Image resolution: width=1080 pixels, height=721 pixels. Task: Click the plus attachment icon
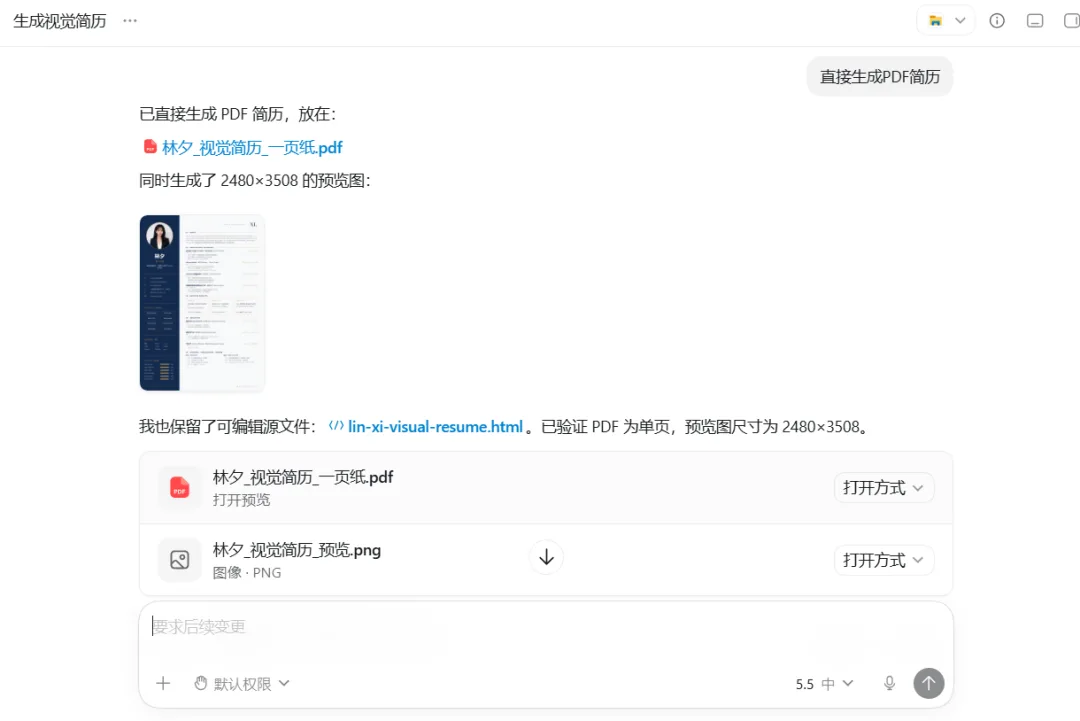tap(163, 683)
